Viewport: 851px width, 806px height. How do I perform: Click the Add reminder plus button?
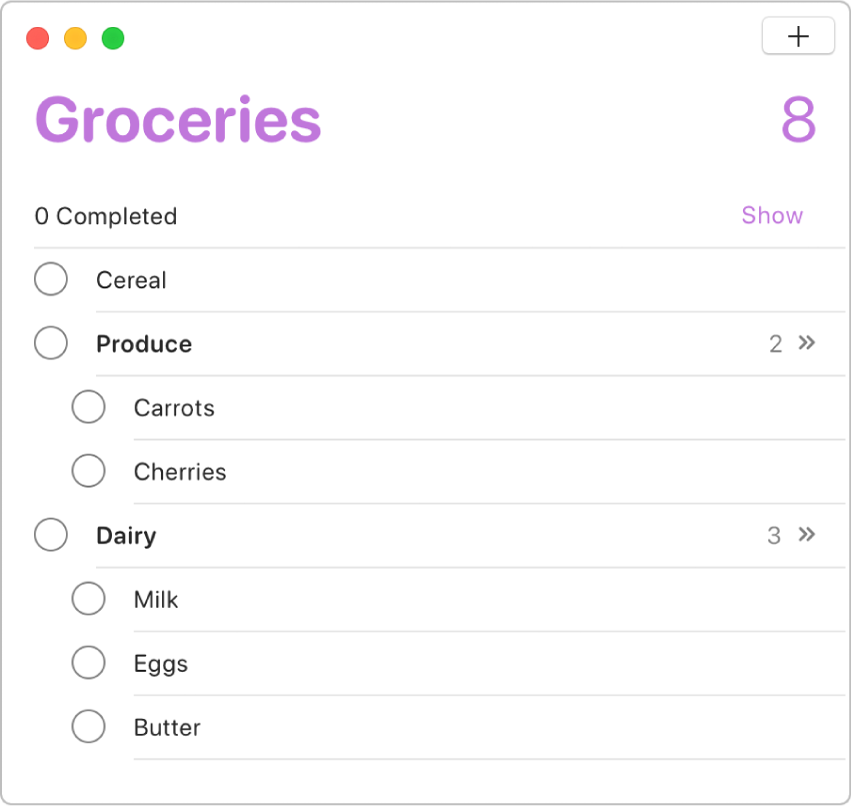click(x=798, y=36)
